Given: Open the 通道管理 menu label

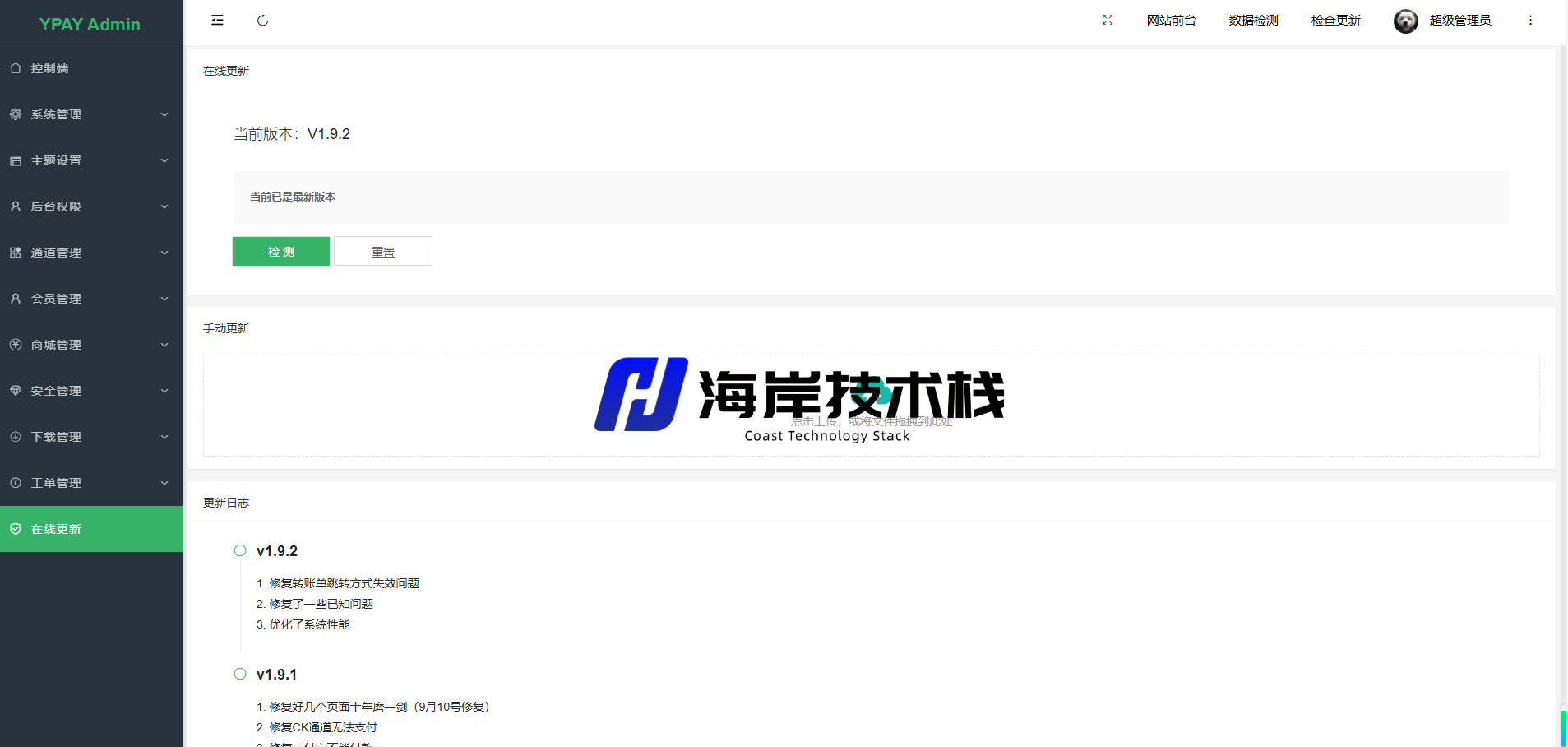Looking at the screenshot, I should (x=56, y=253).
